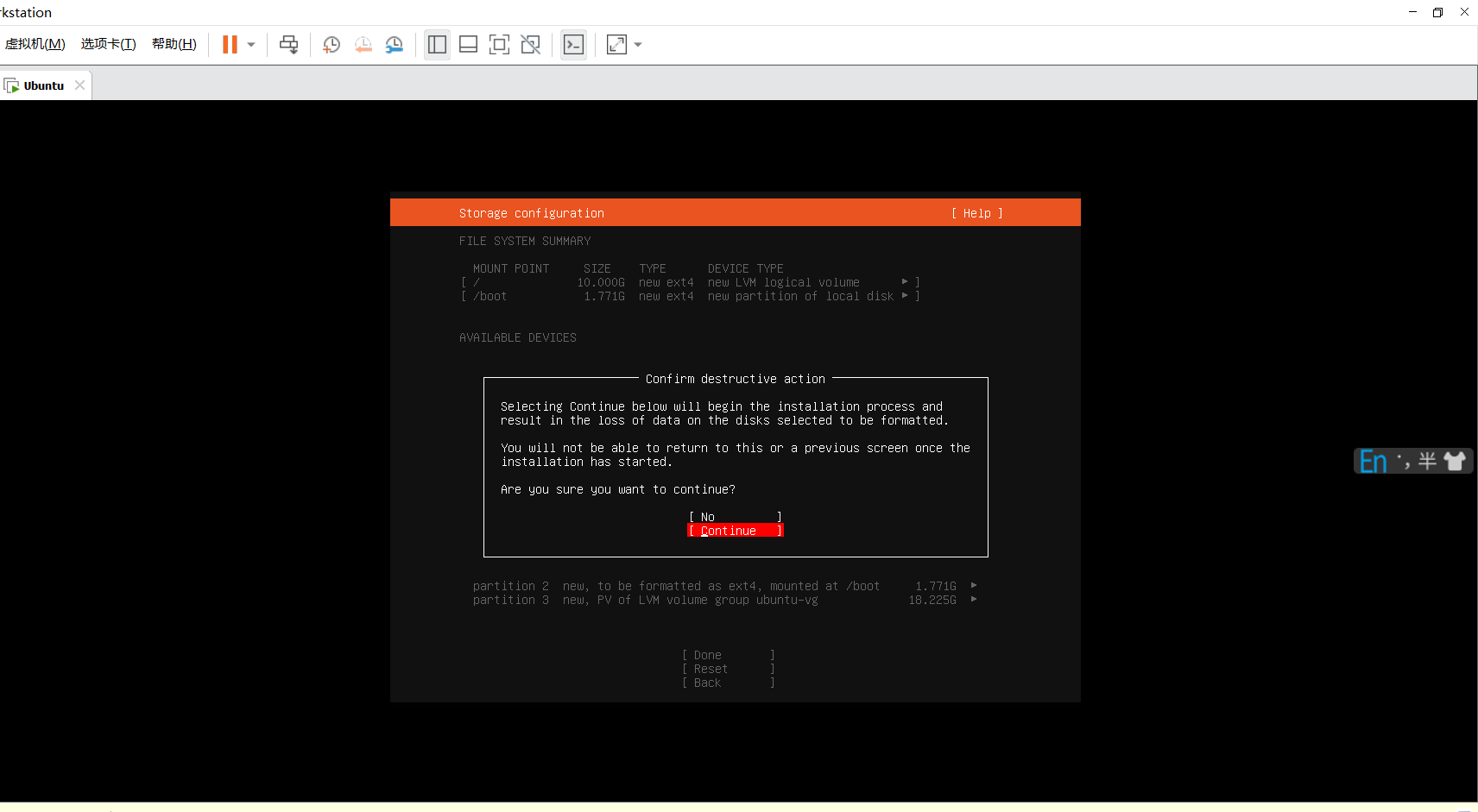Screen dimensions: 1478x812
Task: Send Ctrl+Alt+Del to the virtual machine
Action: (289, 45)
